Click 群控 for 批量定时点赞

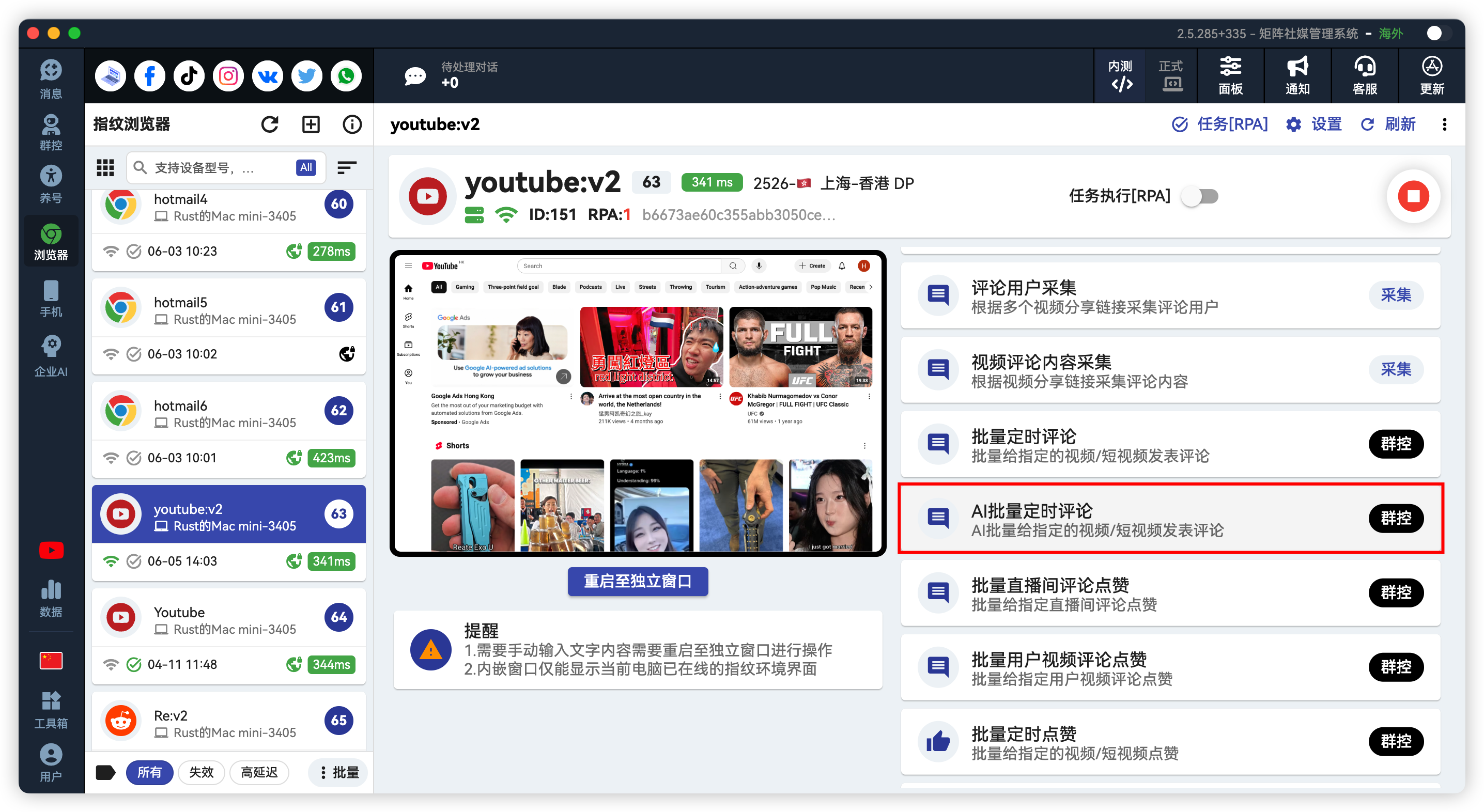pyautogui.click(x=1396, y=741)
